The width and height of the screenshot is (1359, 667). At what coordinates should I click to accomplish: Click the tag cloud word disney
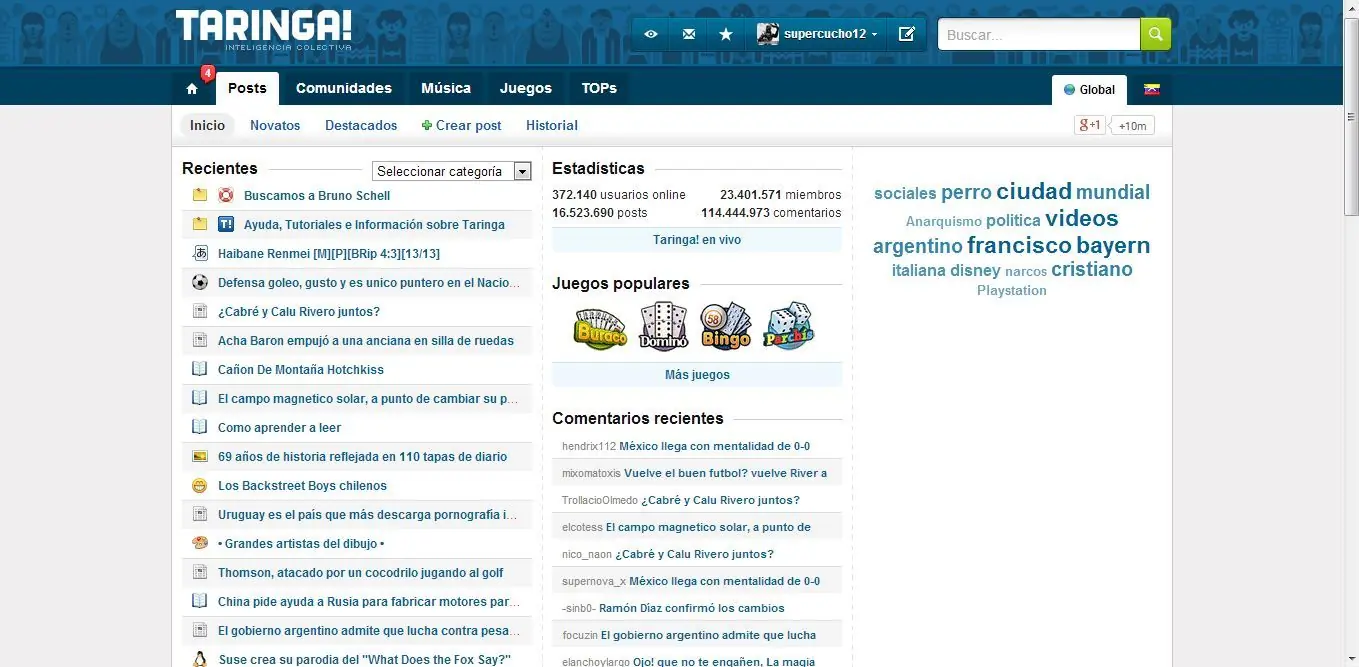click(x=975, y=270)
